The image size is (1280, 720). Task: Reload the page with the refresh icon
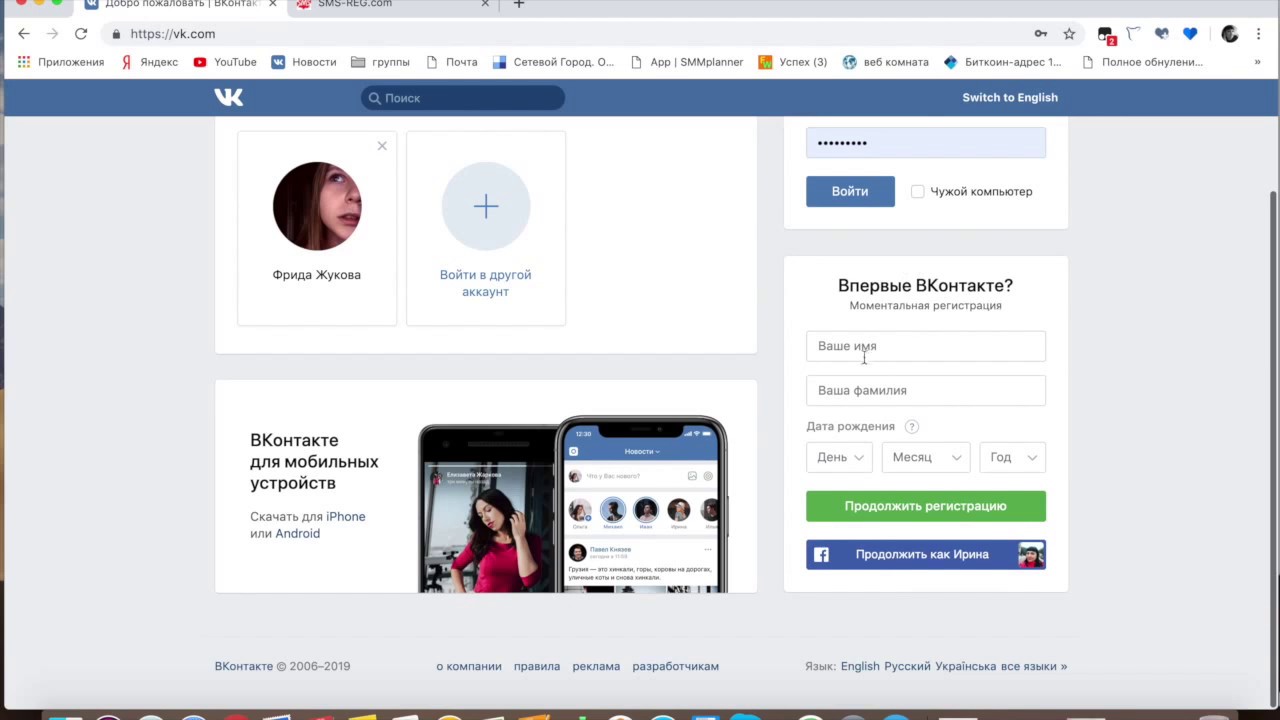pos(81,33)
